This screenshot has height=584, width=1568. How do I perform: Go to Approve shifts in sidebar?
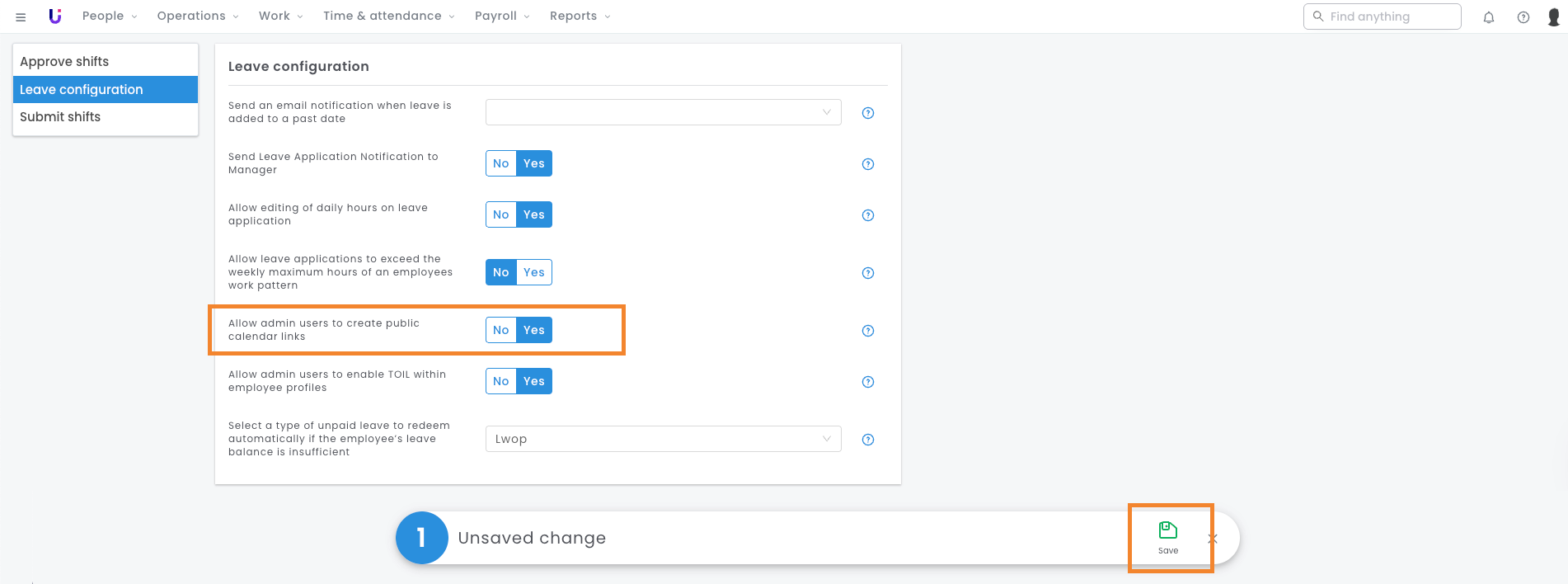(64, 62)
